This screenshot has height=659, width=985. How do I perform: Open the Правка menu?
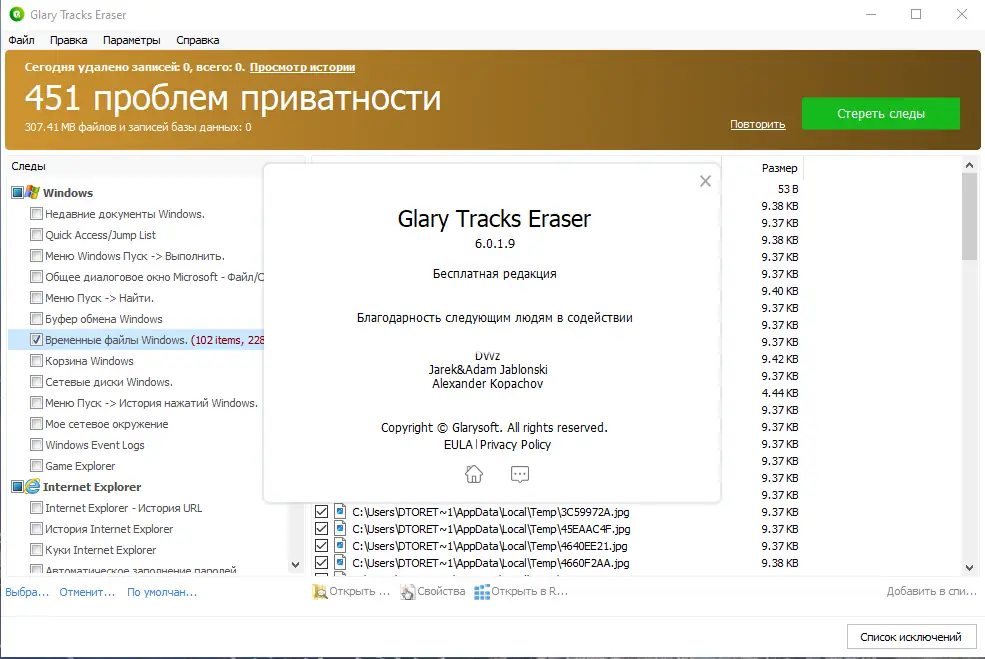[x=68, y=40]
